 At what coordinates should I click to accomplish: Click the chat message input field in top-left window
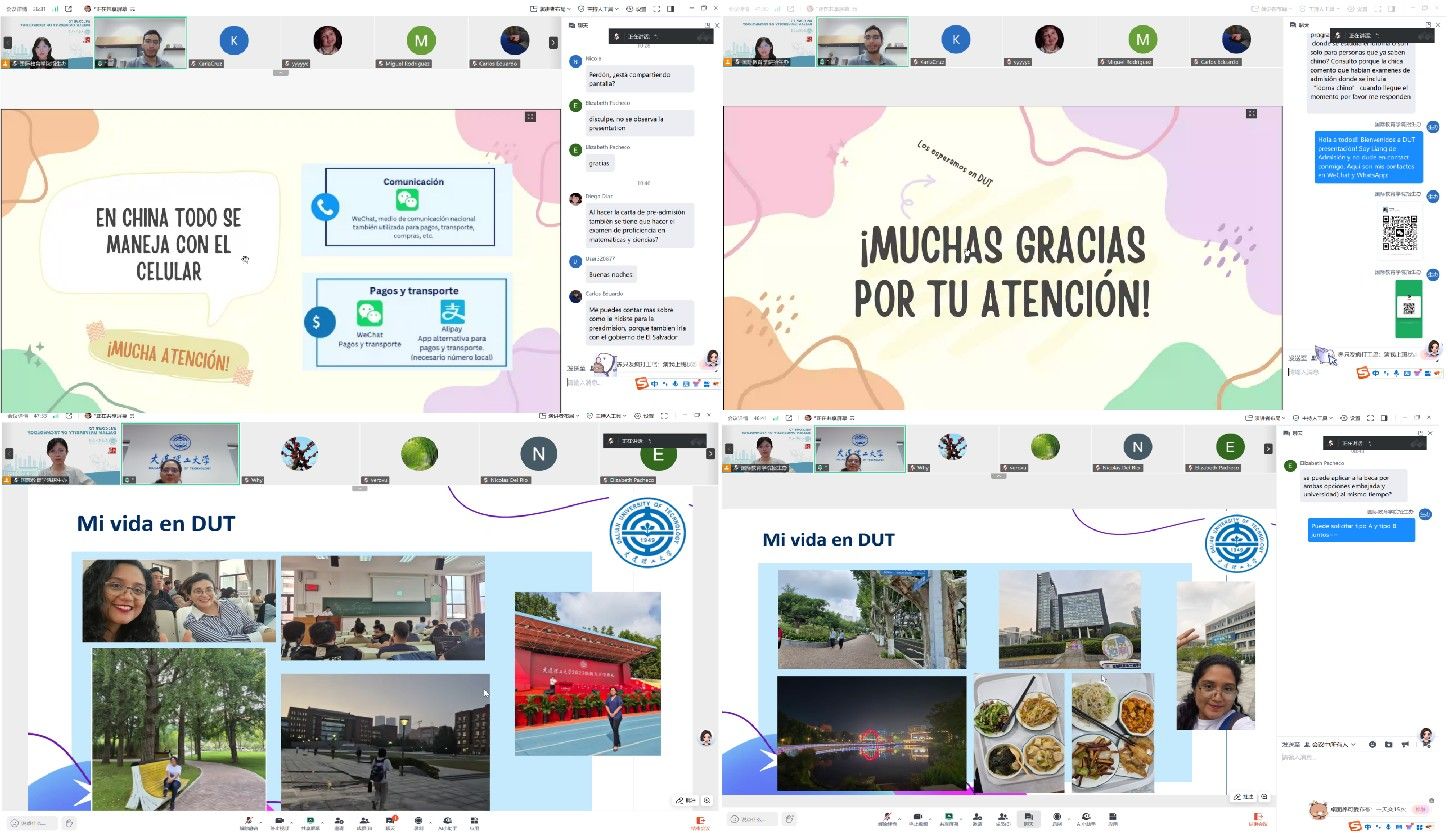(x=600, y=383)
